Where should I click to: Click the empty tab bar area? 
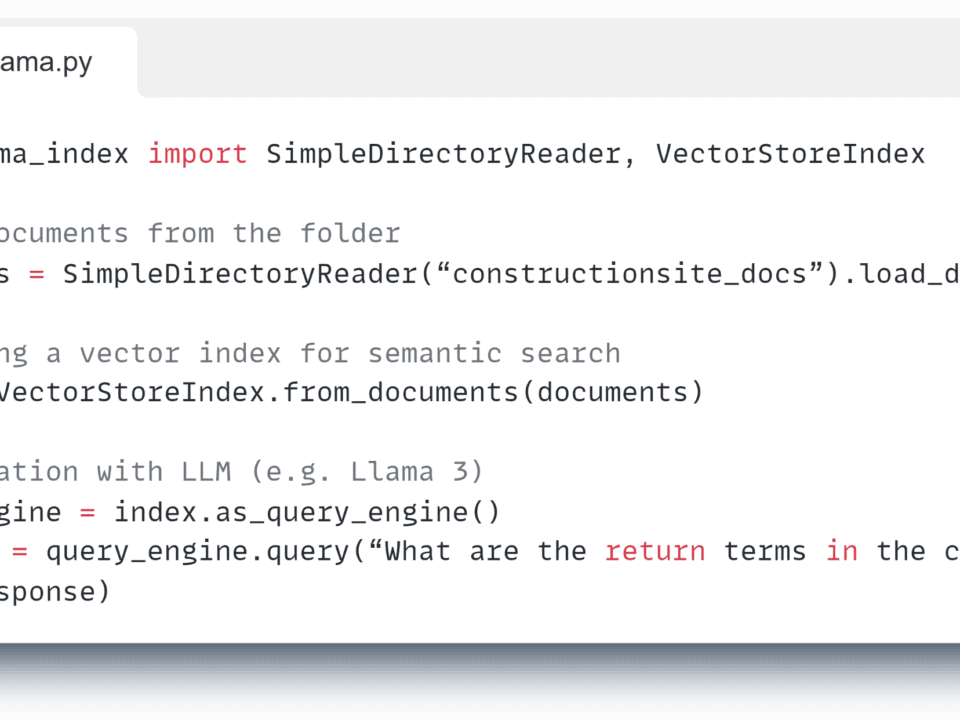tap(550, 62)
